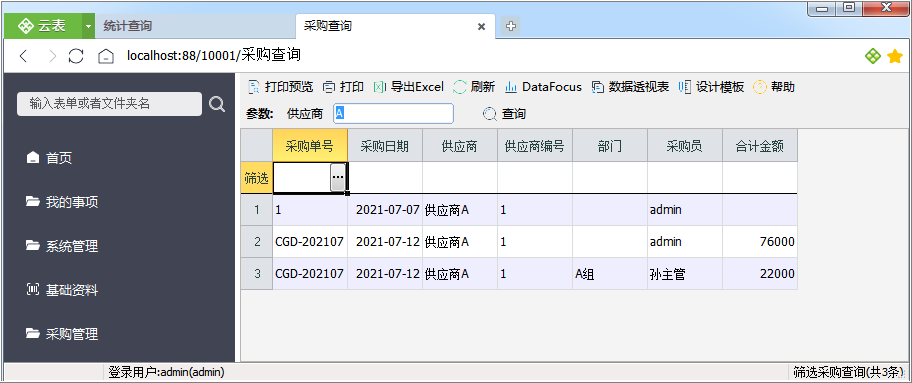Image resolution: width=912 pixels, height=383 pixels.
Task: Click filter cell under 合计金额
Action: pos(760,178)
